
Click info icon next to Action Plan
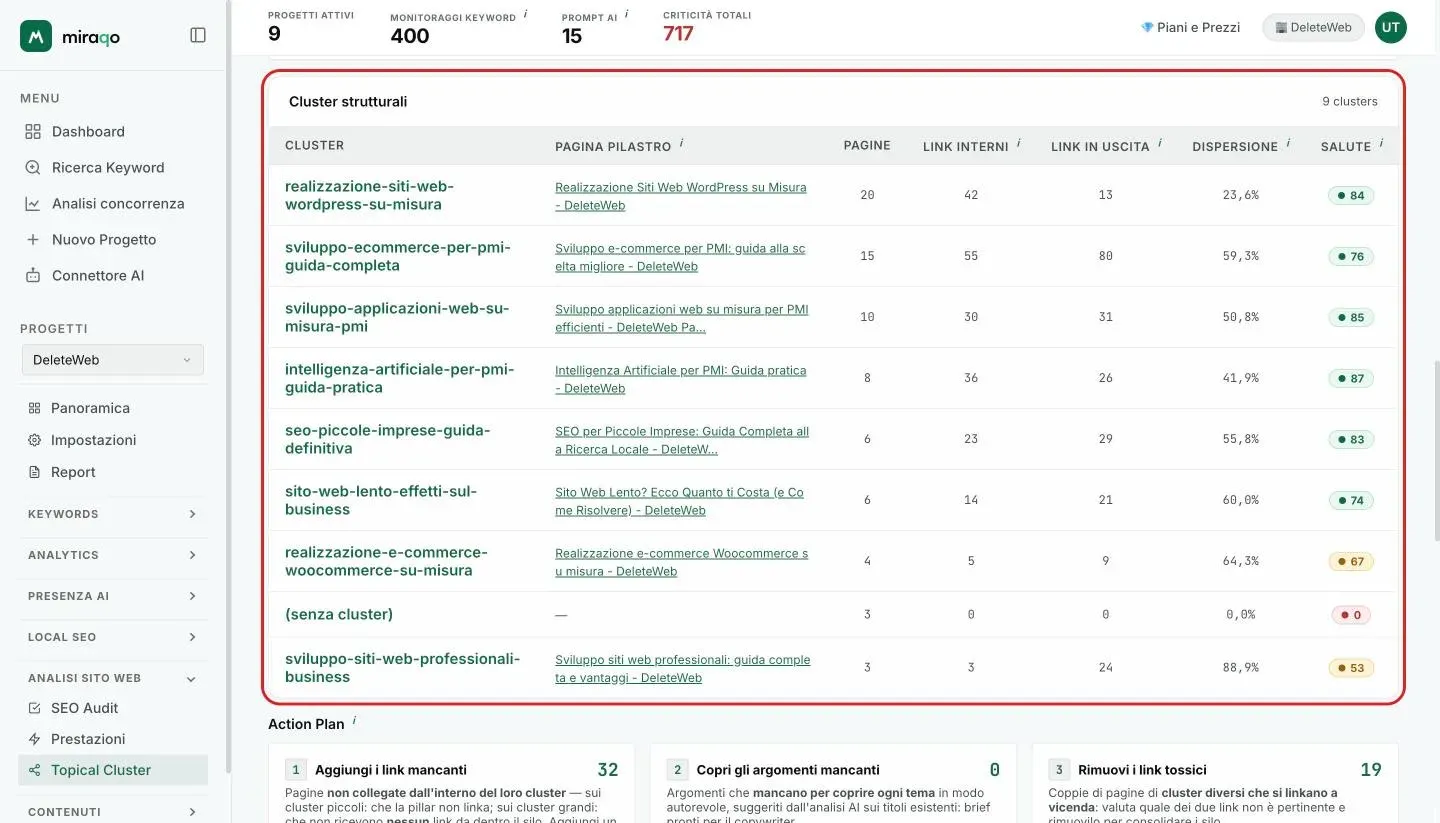pos(354,721)
